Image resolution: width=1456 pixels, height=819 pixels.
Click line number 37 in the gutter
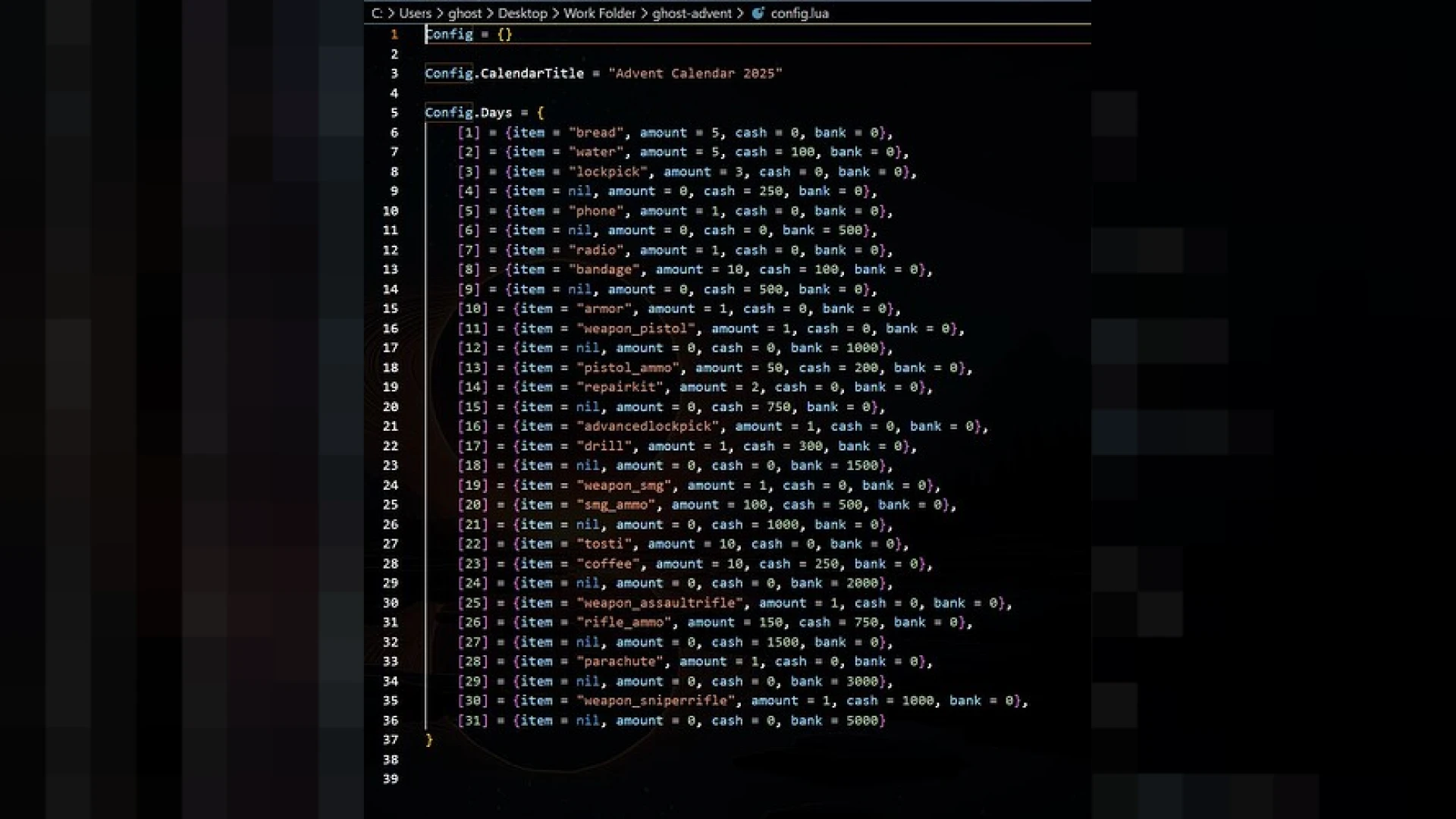click(391, 739)
